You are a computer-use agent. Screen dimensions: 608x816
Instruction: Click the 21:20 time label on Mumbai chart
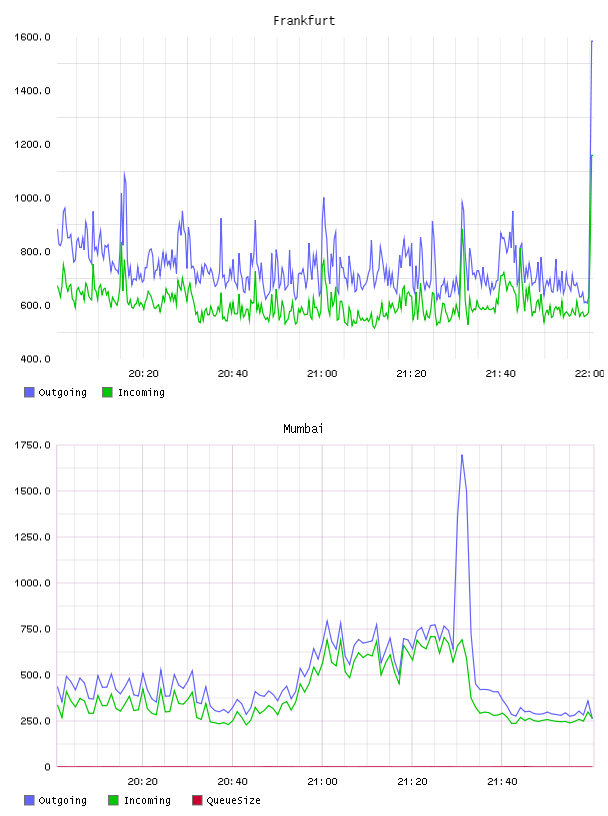412,781
